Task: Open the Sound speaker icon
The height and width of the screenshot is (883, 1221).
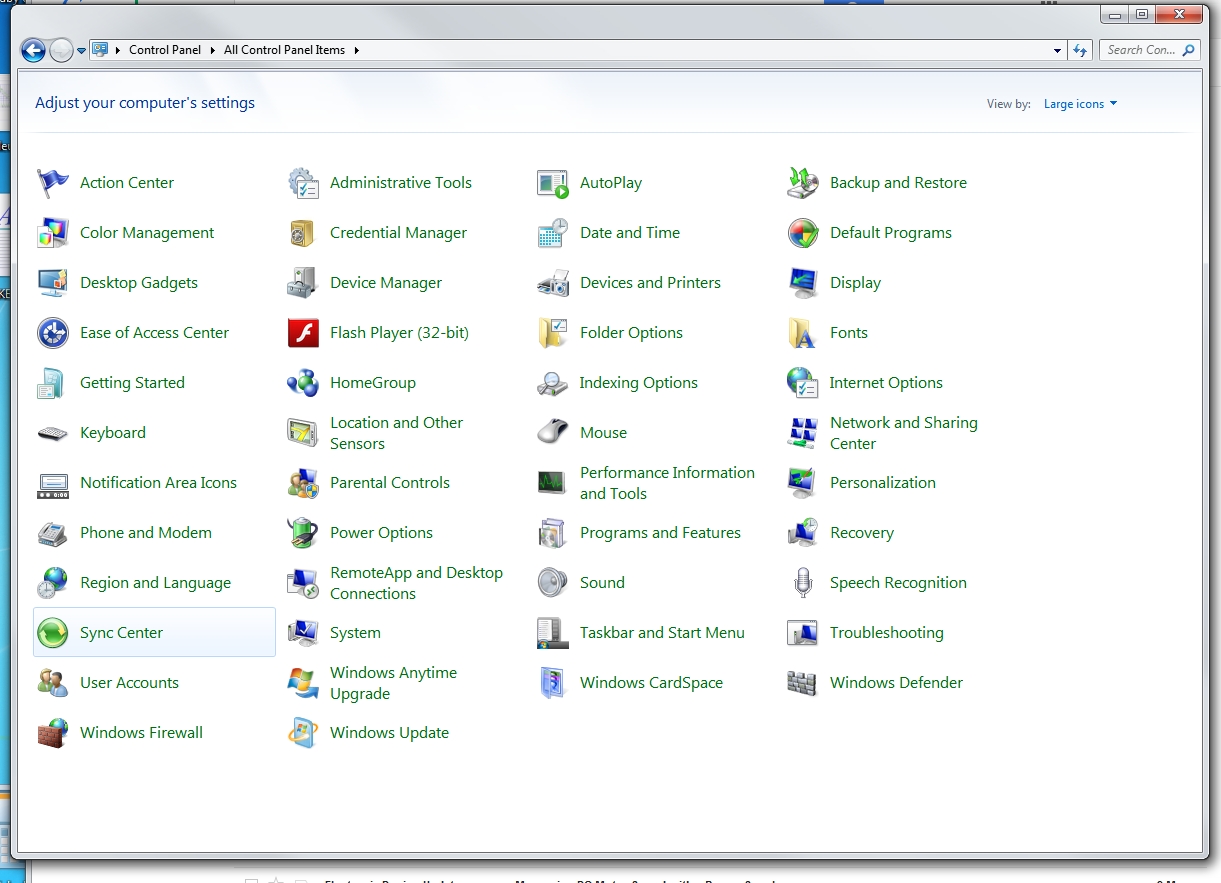Action: 553,583
